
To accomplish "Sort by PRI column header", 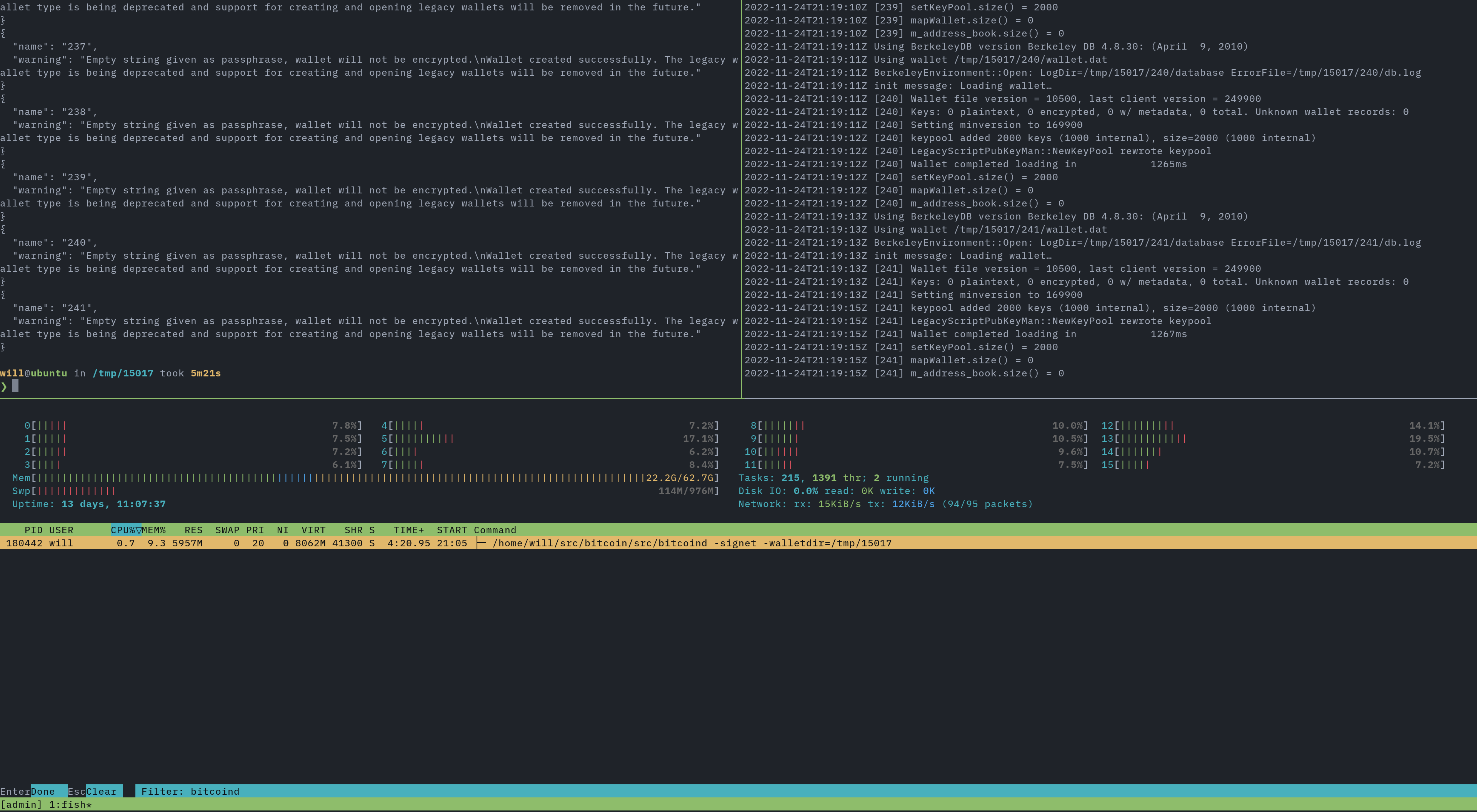I will 255,530.
